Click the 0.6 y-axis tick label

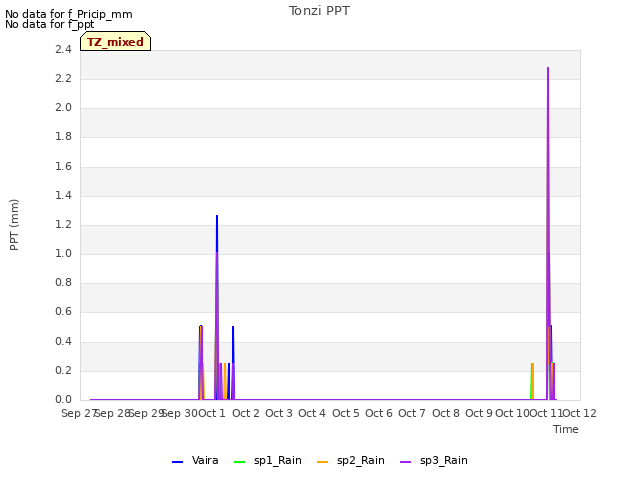[x=63, y=312]
